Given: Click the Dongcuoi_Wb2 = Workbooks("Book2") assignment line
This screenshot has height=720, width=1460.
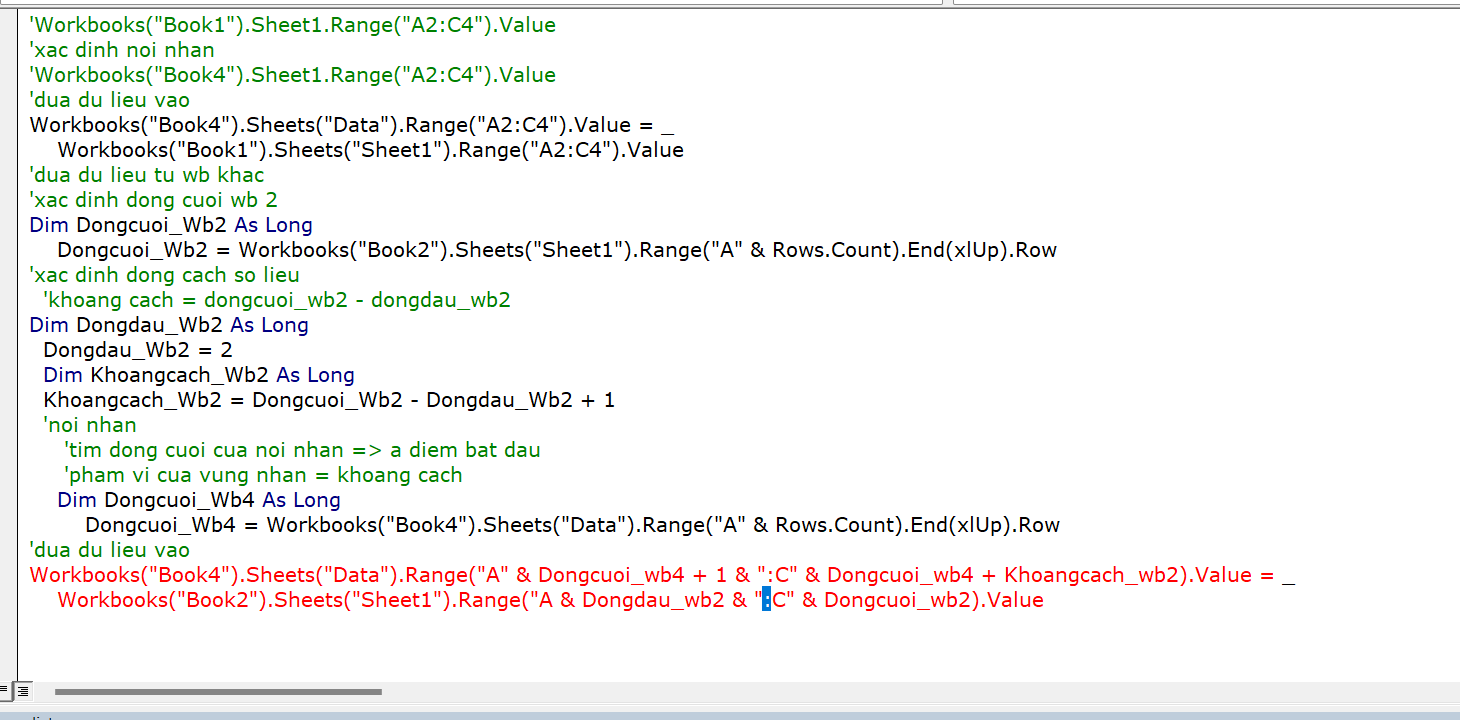Looking at the screenshot, I should [x=557, y=250].
